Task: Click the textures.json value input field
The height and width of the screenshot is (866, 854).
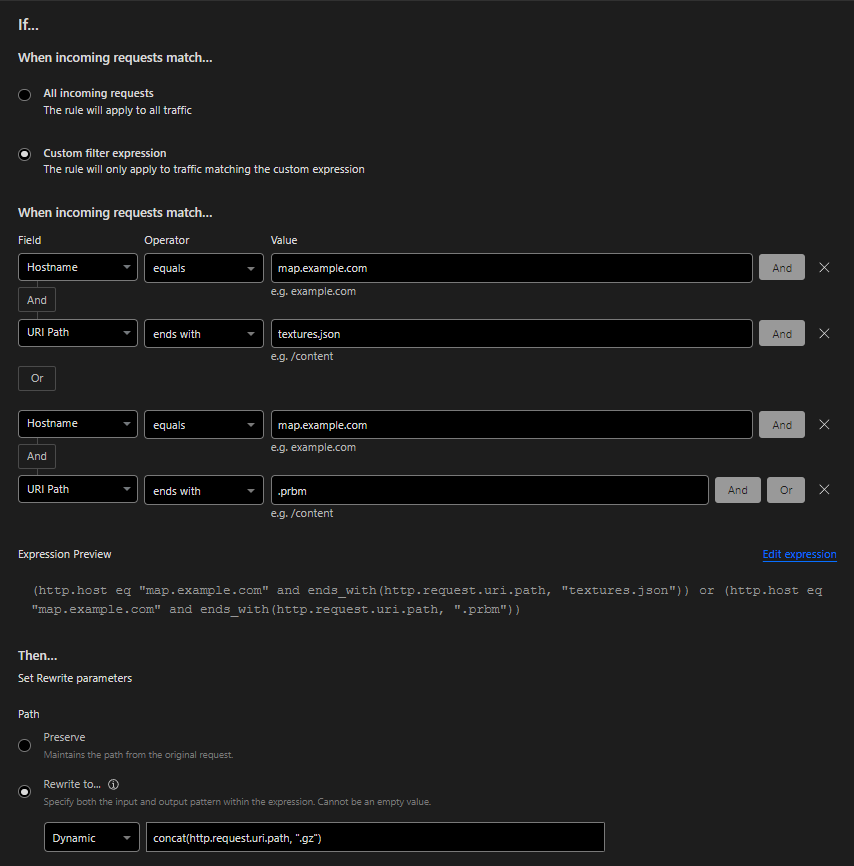Action: (511, 334)
